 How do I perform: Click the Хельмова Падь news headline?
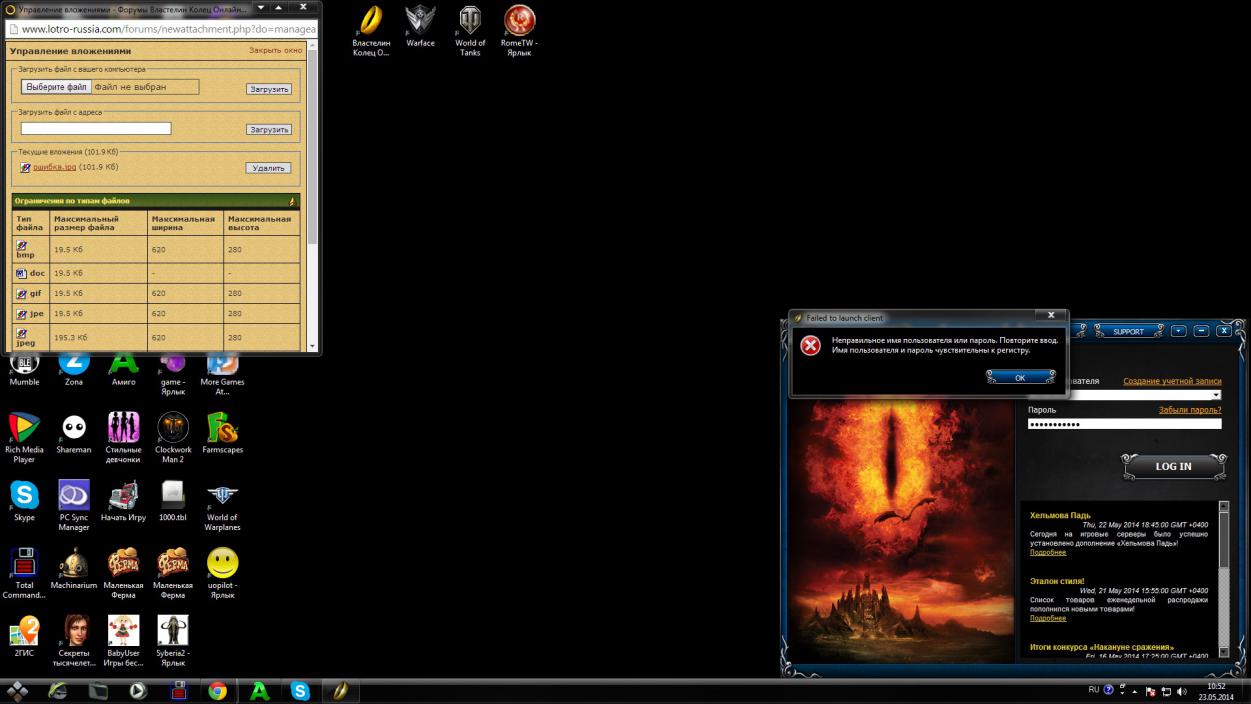pos(1060,515)
